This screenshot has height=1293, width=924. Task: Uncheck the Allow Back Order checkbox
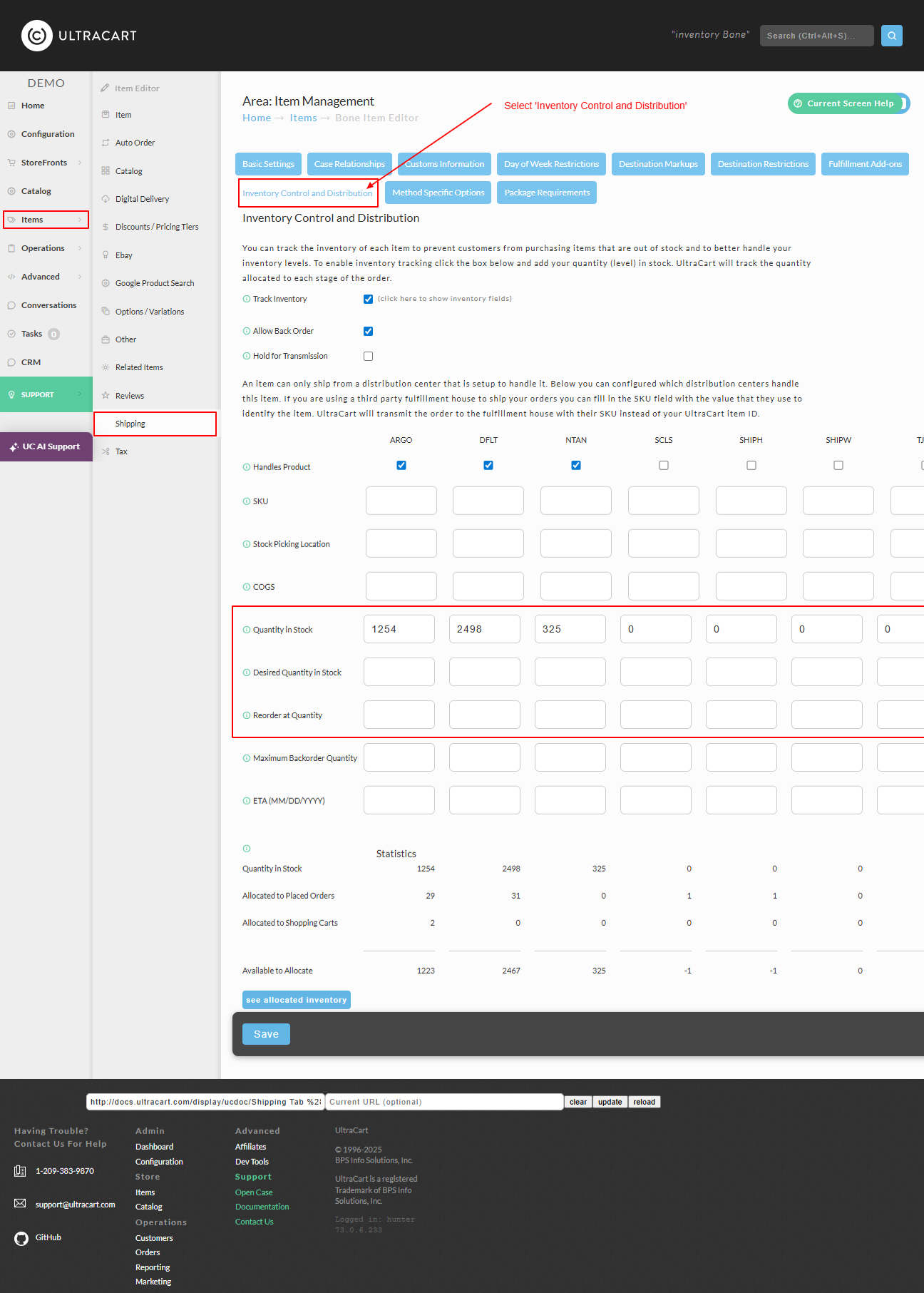[368, 331]
